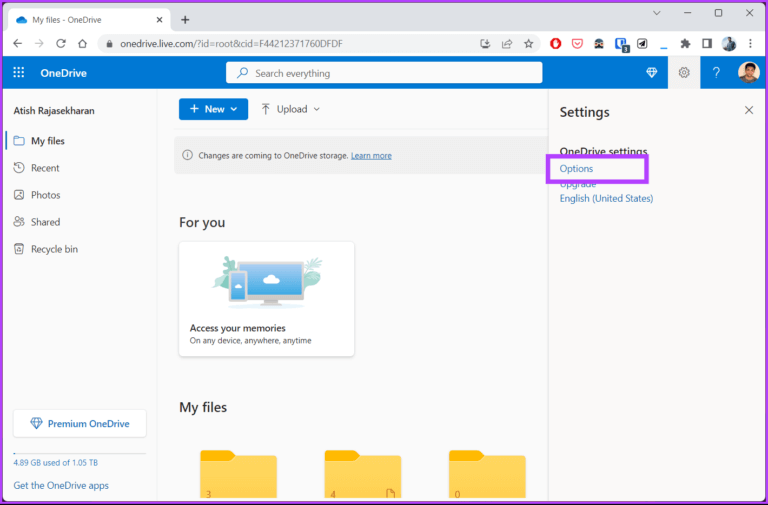Share this page icon in address bar
768x505 pixels.
(x=507, y=44)
